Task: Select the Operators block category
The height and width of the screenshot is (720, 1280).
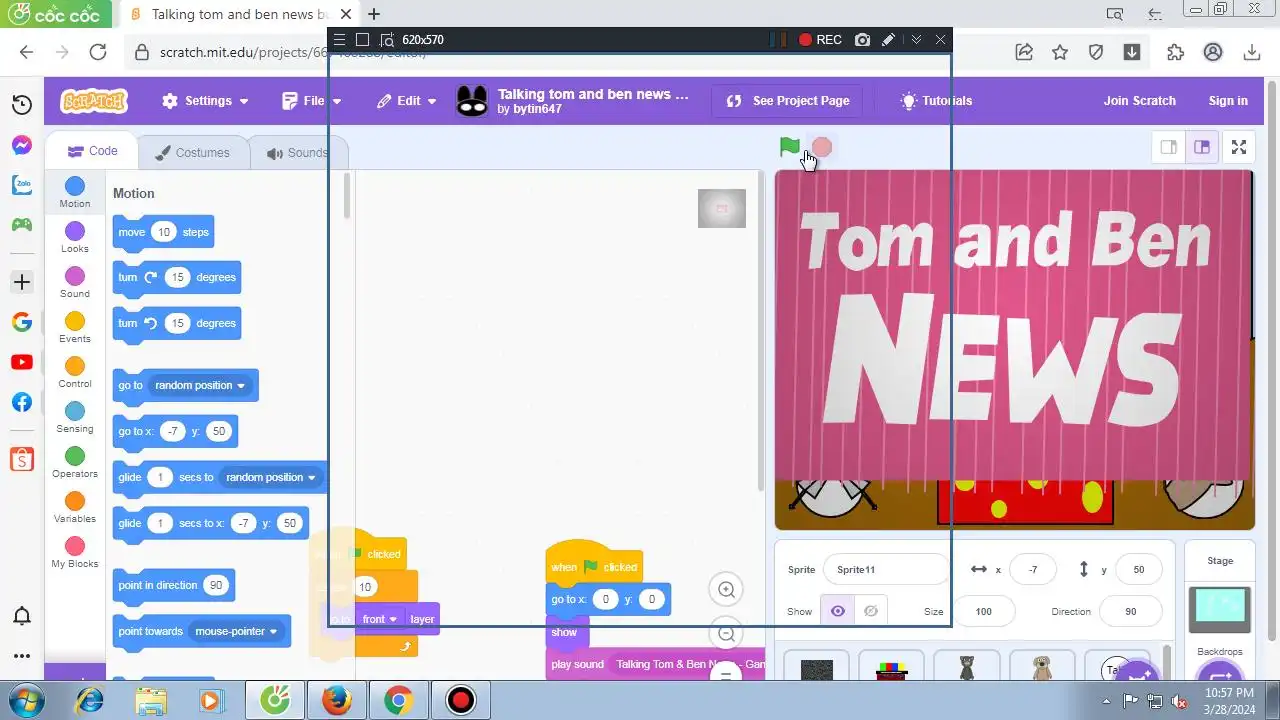Action: [x=75, y=462]
